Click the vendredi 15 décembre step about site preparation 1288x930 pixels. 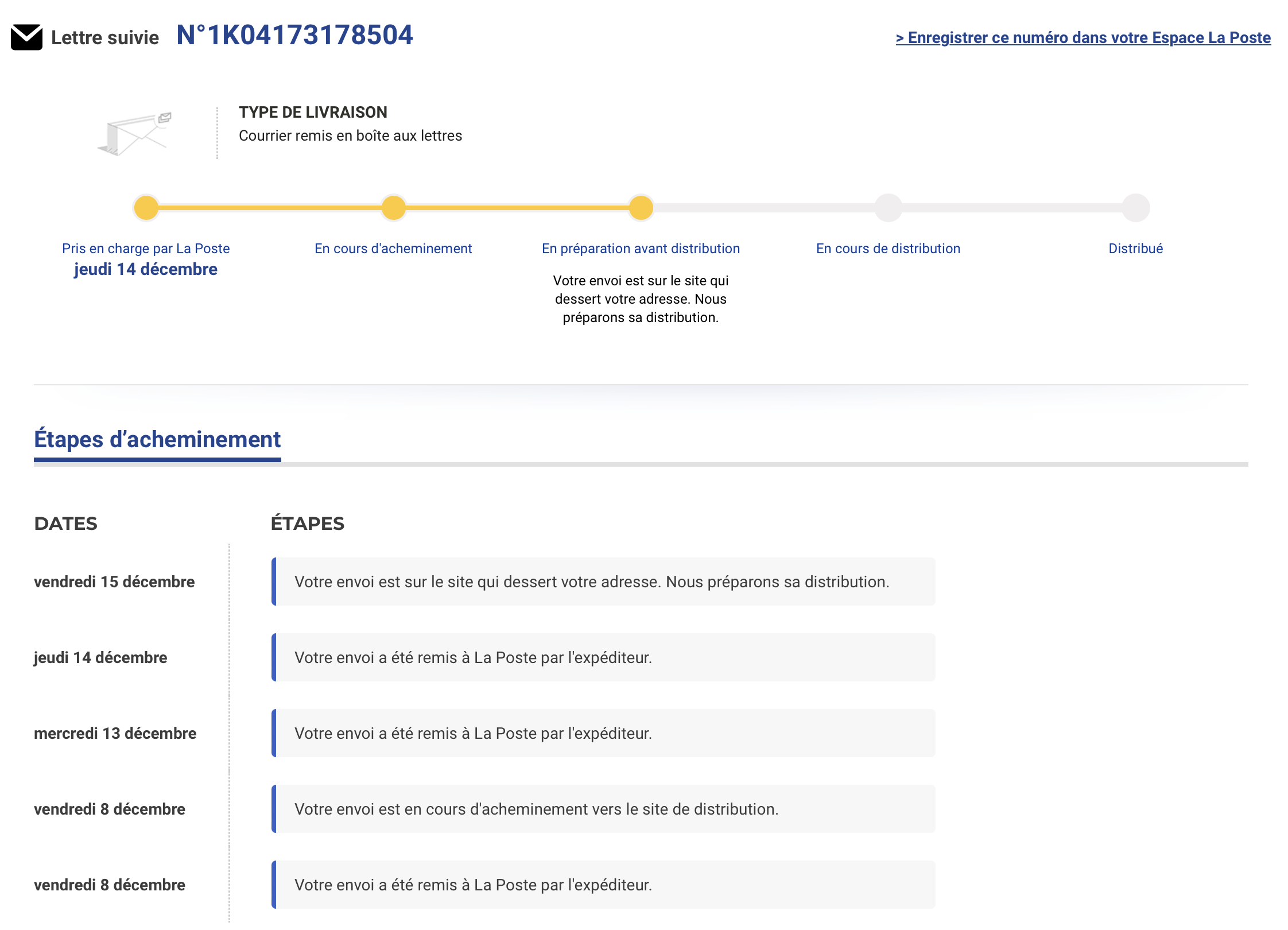603,582
